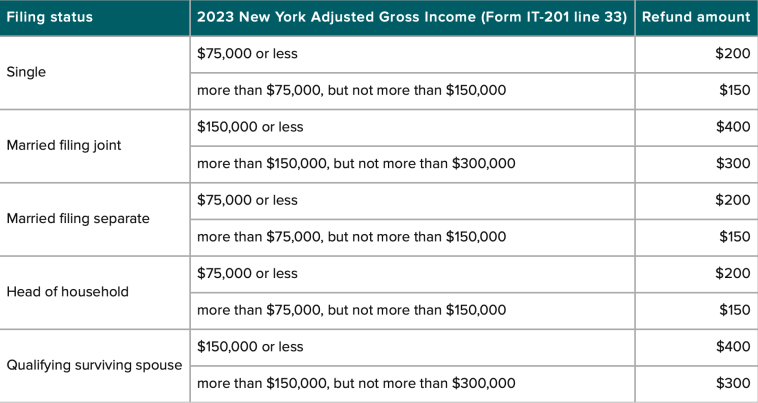Click the Refund amount column header
The height and width of the screenshot is (403, 758).
(x=695, y=17)
